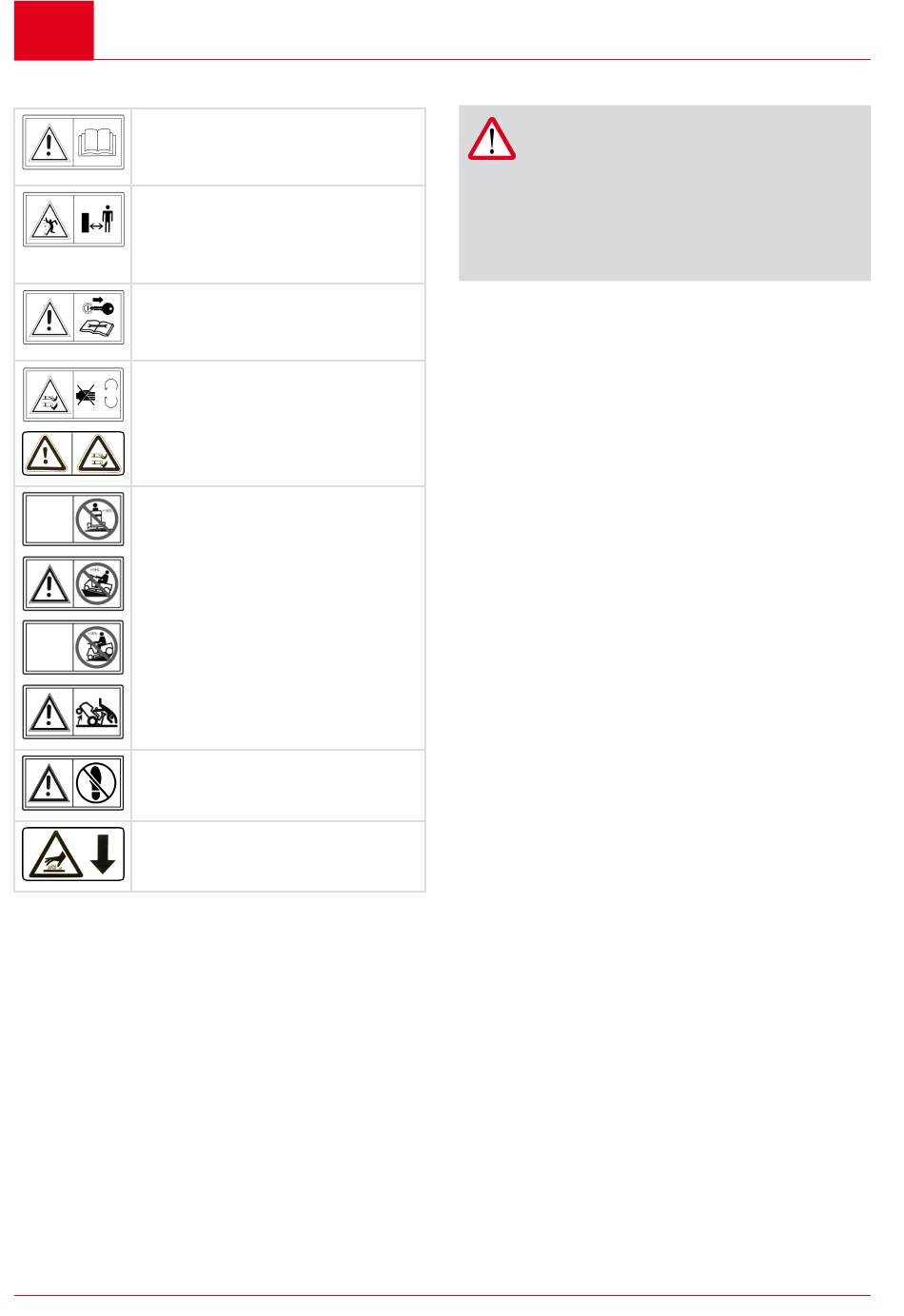The height and width of the screenshot is (1316, 904).
Task: Select the warning triangle beside the key icon
Action: [x=49, y=317]
